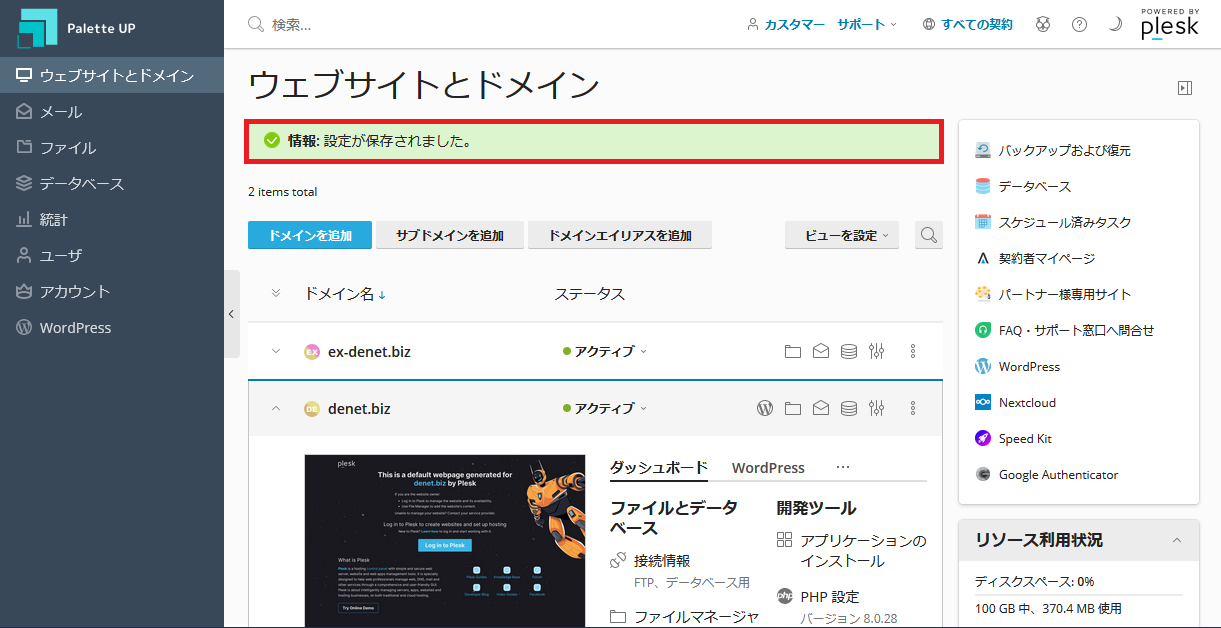The image size is (1221, 628).
Task: Go to メール in sidebar
Action: 112,111
